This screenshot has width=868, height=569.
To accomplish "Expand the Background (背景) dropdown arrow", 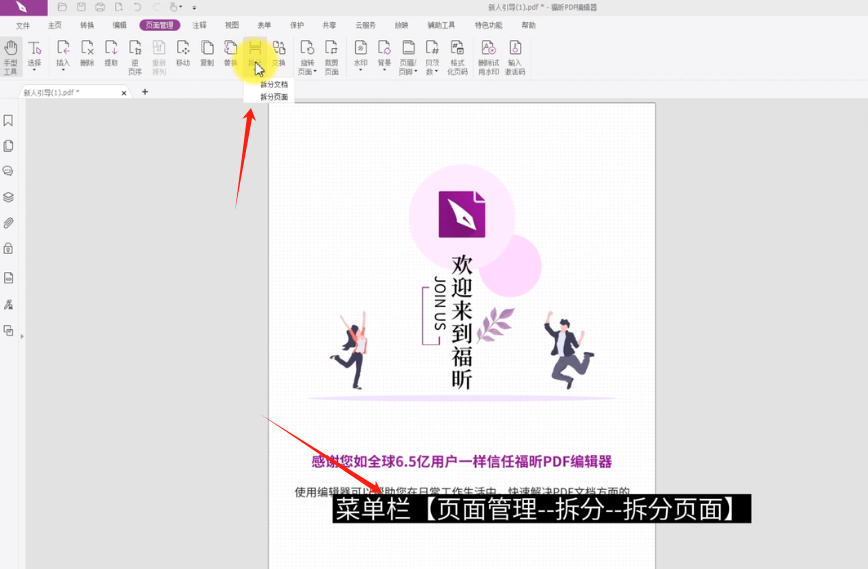I will 384,70.
